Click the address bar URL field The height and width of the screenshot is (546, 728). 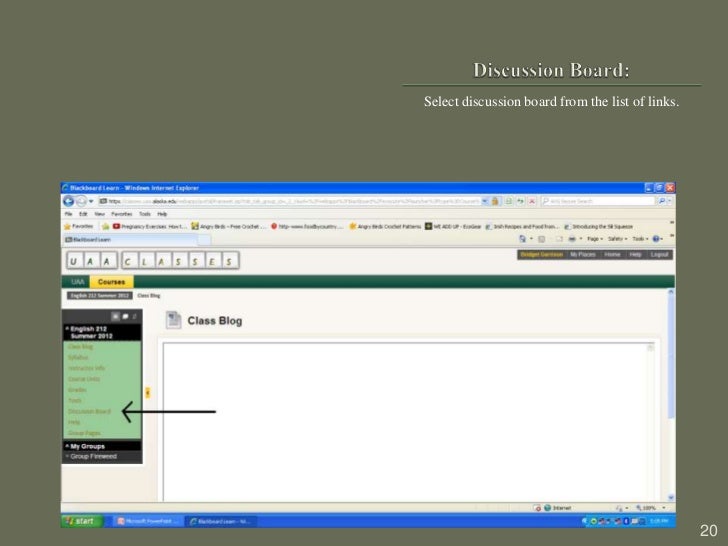[289, 201]
